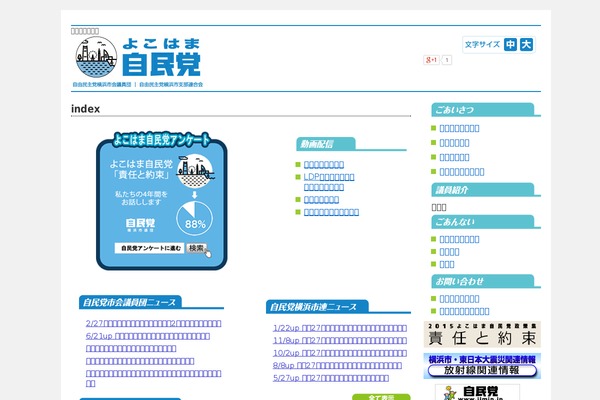Click the ごあいさつ sidebar heading

tap(486, 110)
